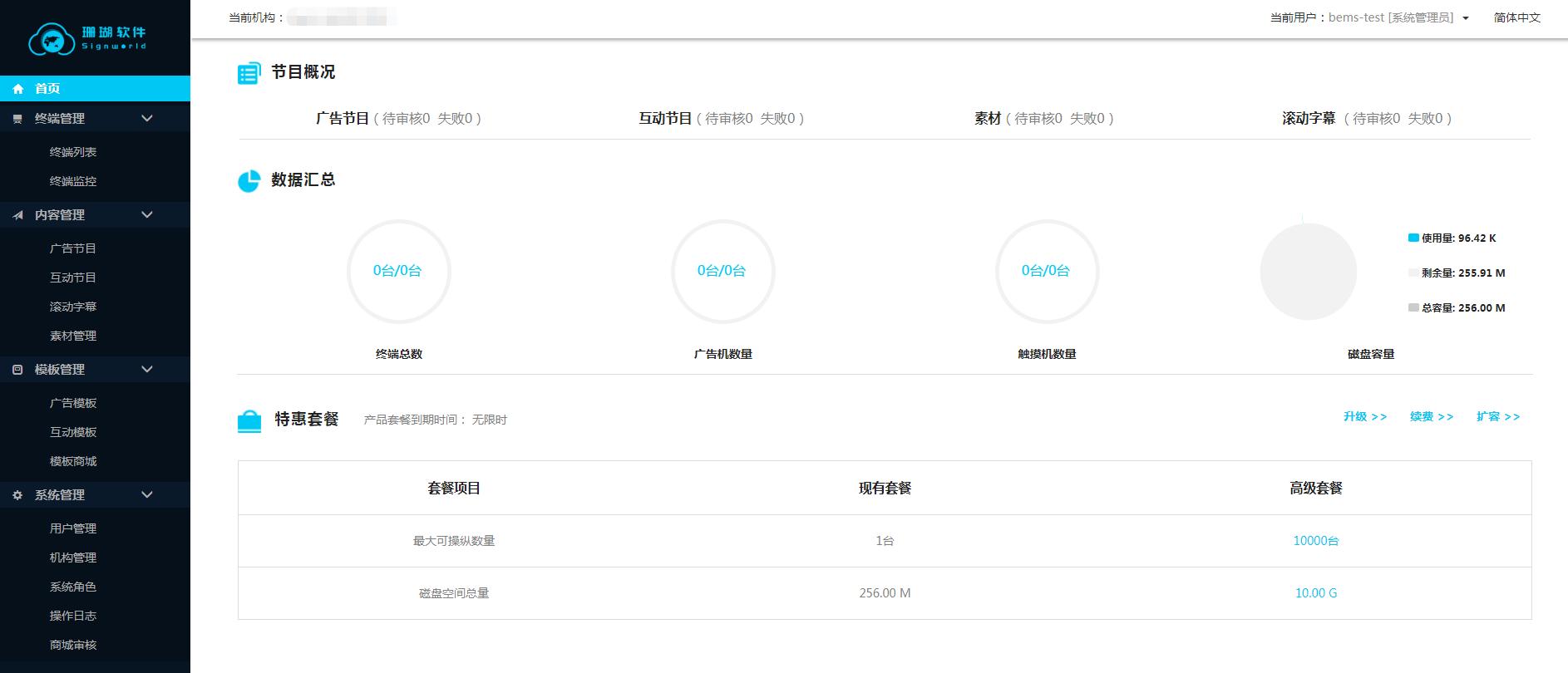Open 机构管理 in the sidebar

[73, 558]
